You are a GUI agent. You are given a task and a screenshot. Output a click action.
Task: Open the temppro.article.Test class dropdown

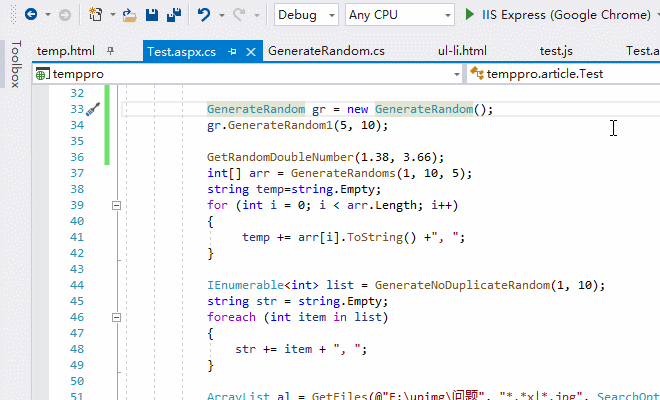click(563, 74)
